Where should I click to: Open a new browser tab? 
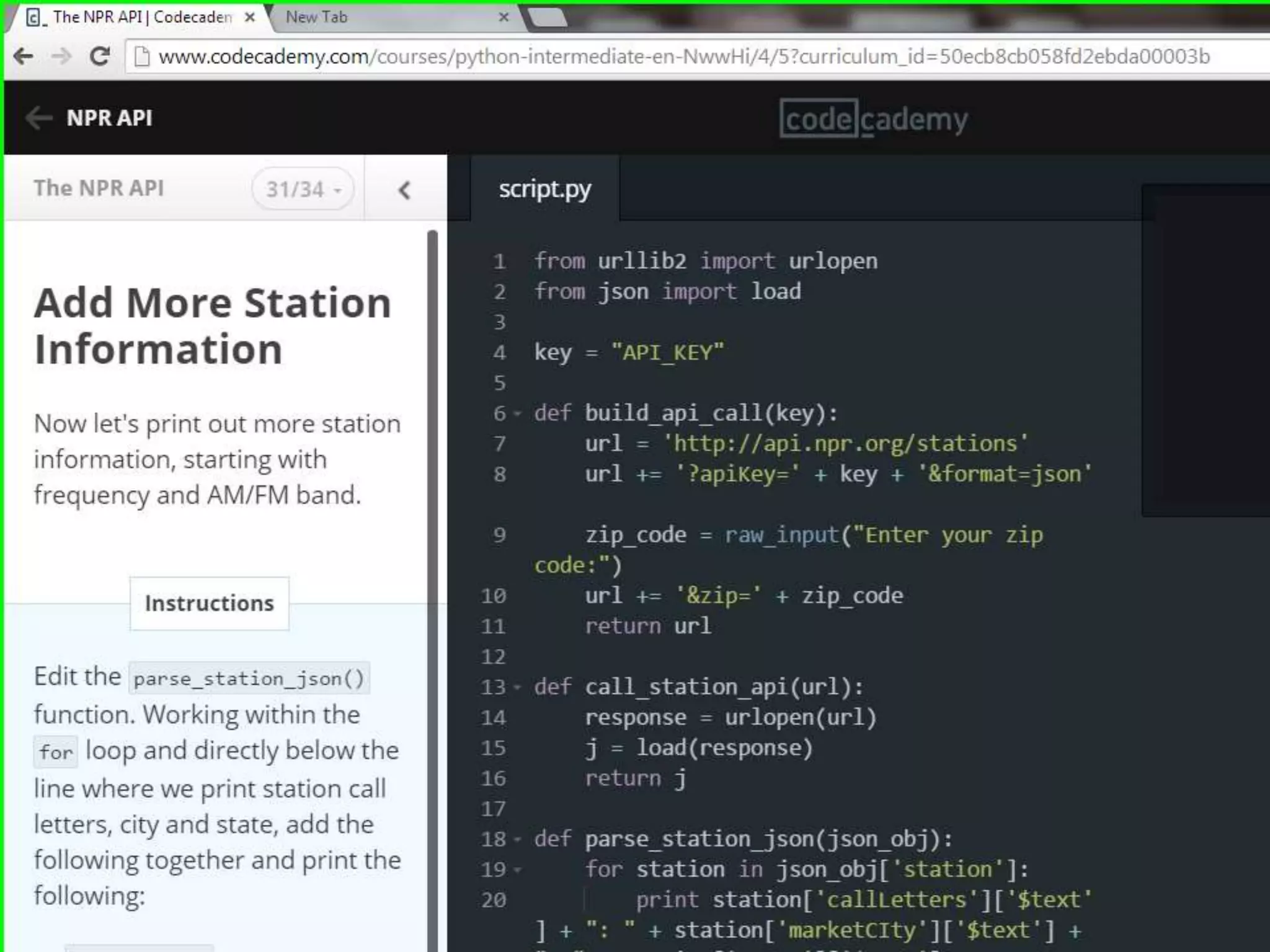click(x=547, y=17)
